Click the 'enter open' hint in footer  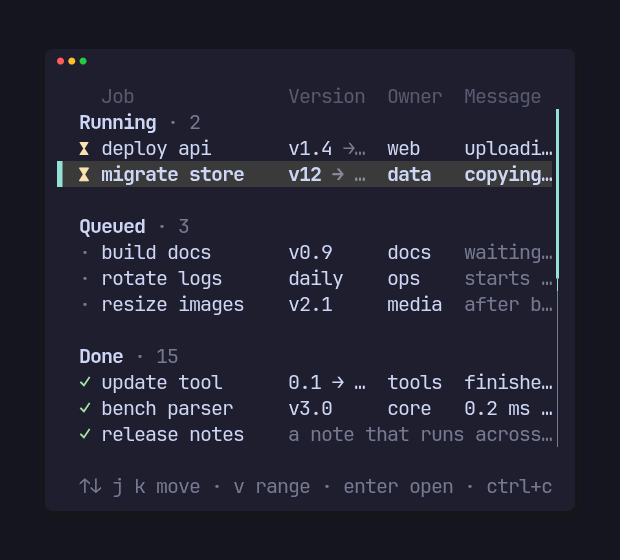[398, 486]
